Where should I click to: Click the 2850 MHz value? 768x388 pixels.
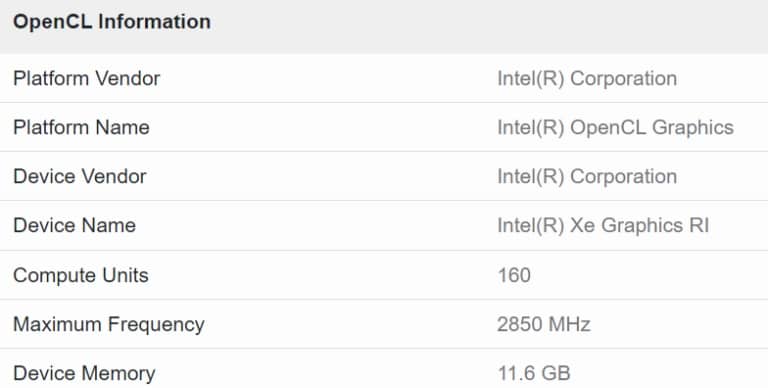click(x=544, y=324)
